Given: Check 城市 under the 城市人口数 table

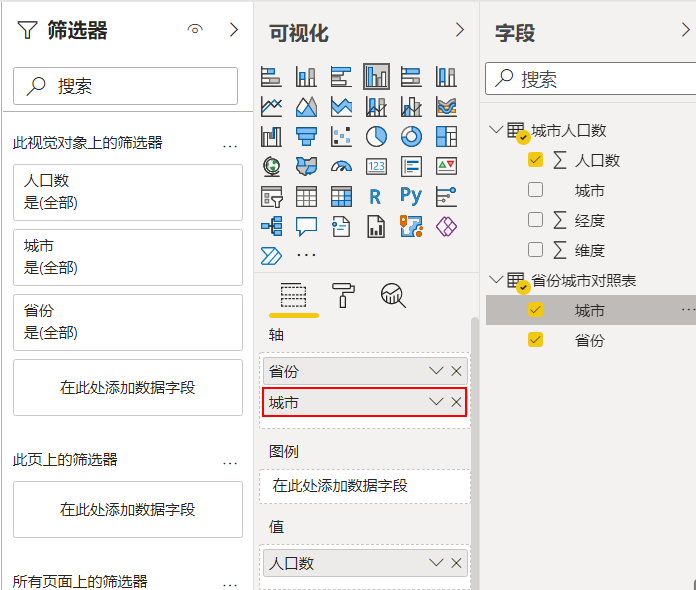Looking at the screenshot, I should pyautogui.click(x=535, y=190).
